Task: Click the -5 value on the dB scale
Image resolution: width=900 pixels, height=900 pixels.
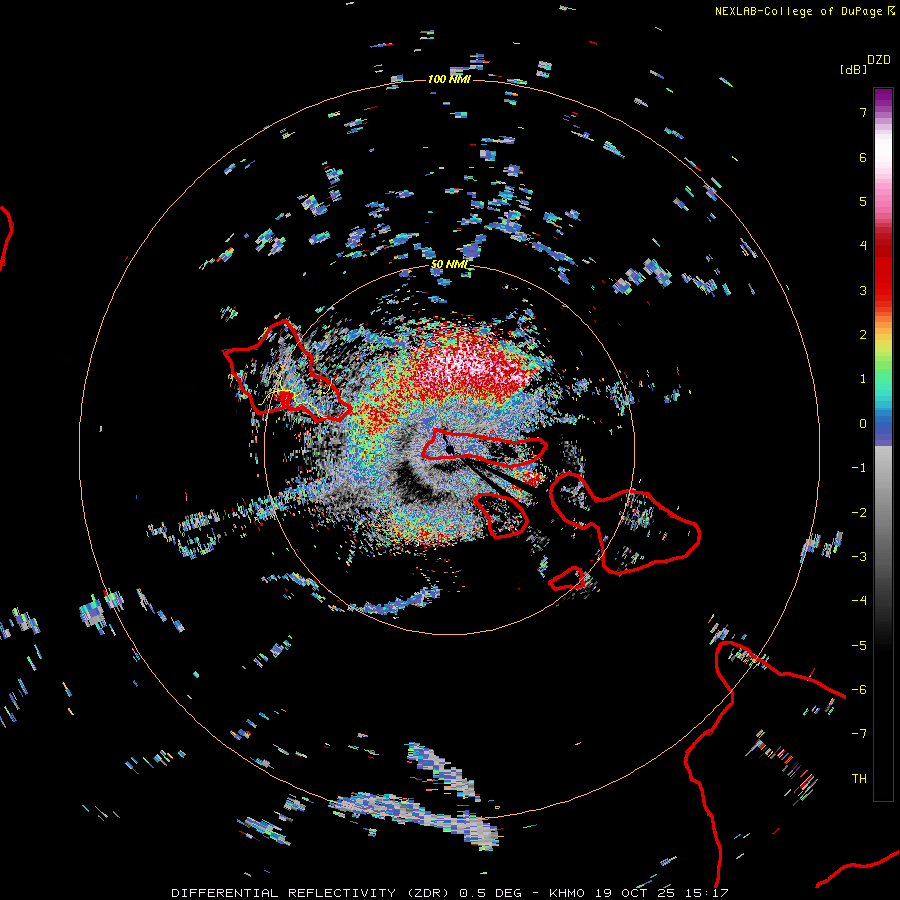Action: pos(859,645)
